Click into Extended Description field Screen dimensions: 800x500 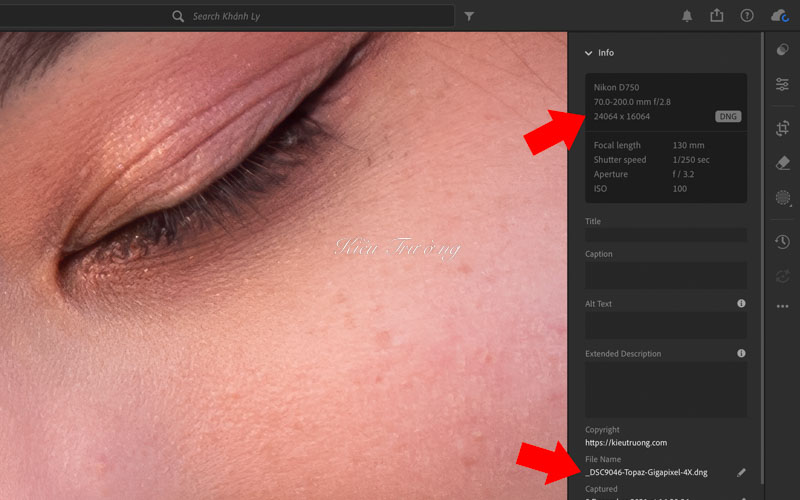666,390
